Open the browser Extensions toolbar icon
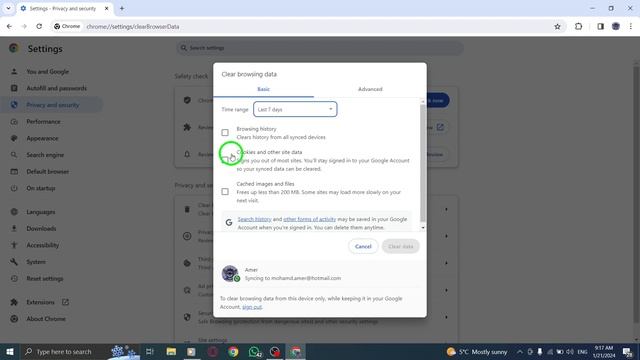 tap(578, 27)
